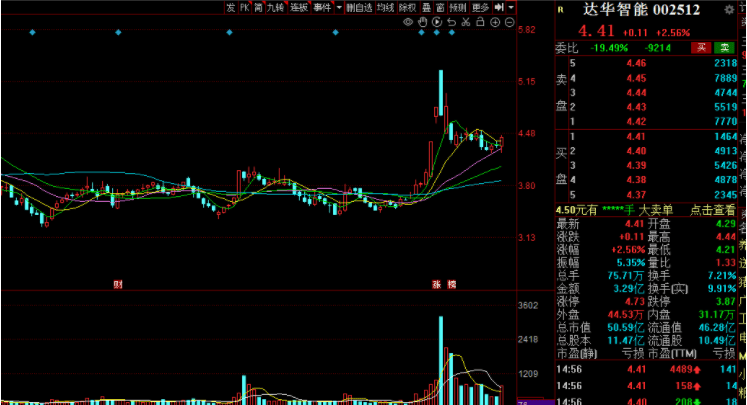Select sell level 1 price 4.42
This screenshot has height=405, width=747.
636,122
